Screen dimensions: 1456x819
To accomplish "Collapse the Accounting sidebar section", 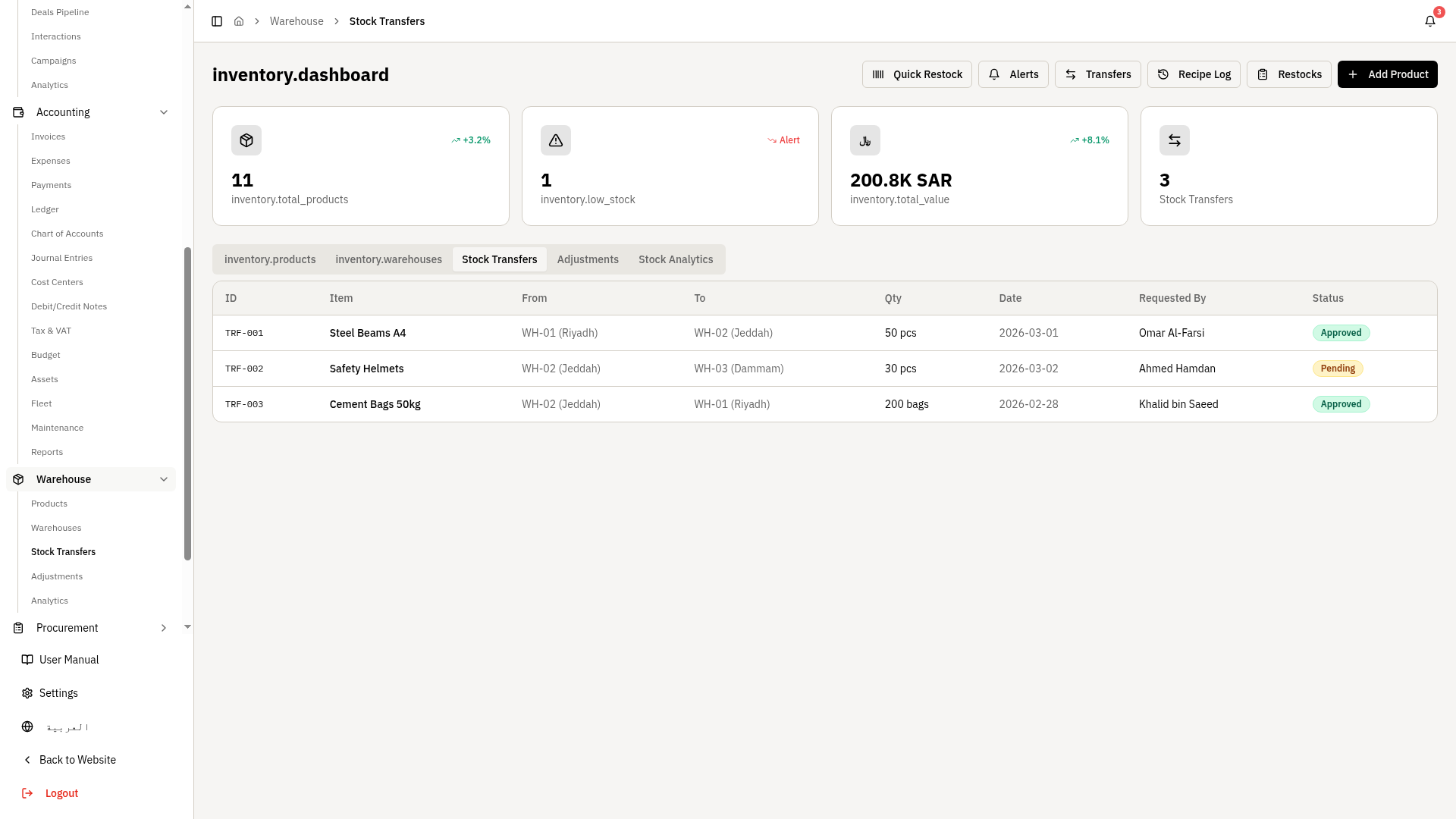I will [x=164, y=112].
